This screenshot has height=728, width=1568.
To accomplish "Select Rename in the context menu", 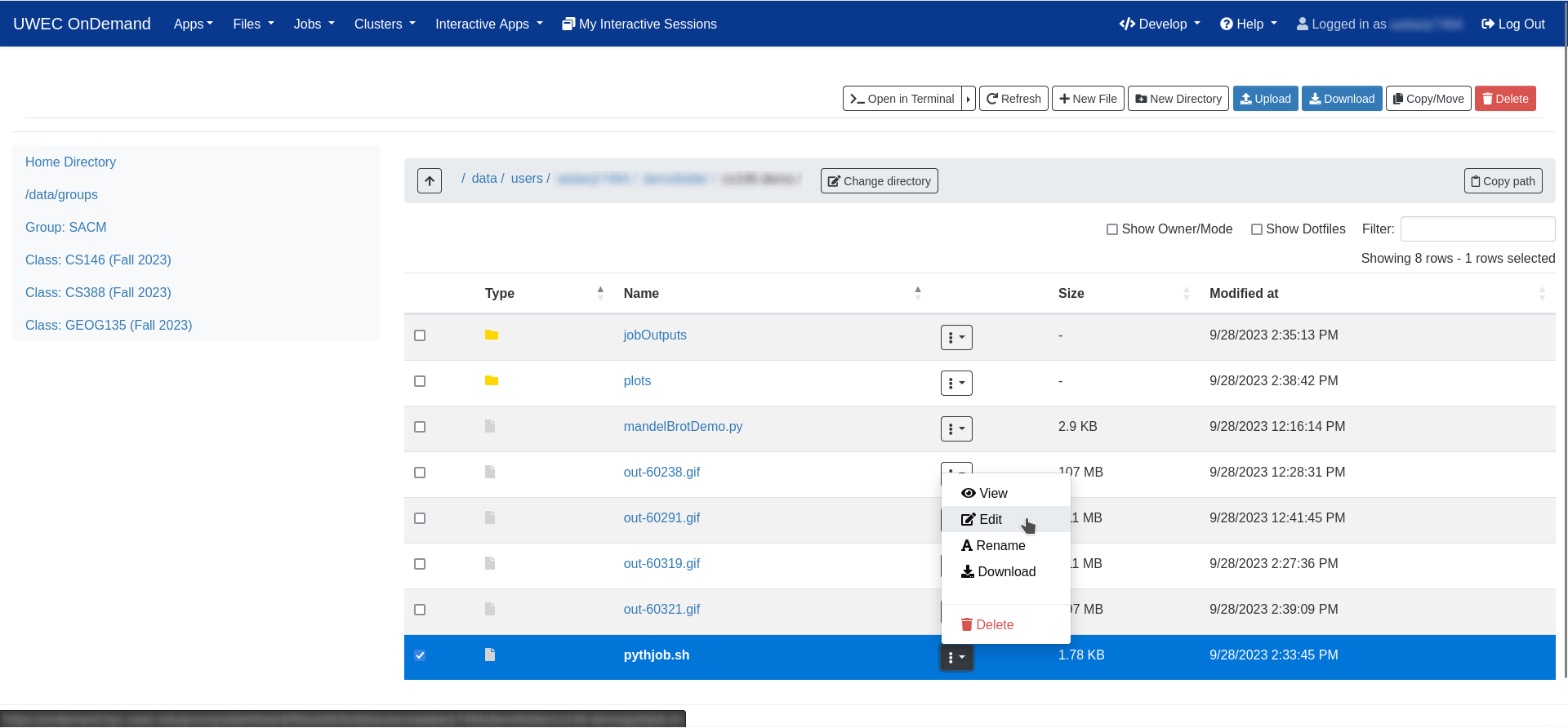I will (x=1000, y=546).
